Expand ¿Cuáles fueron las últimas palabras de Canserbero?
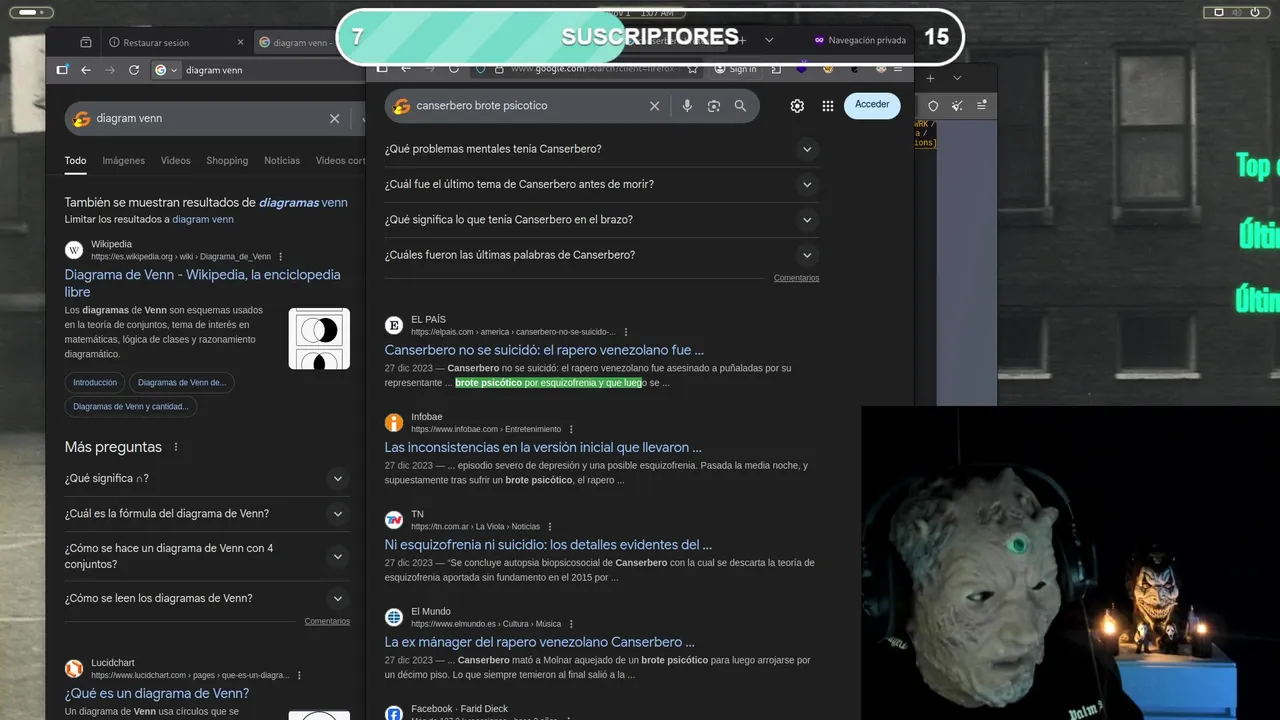 click(x=602, y=255)
